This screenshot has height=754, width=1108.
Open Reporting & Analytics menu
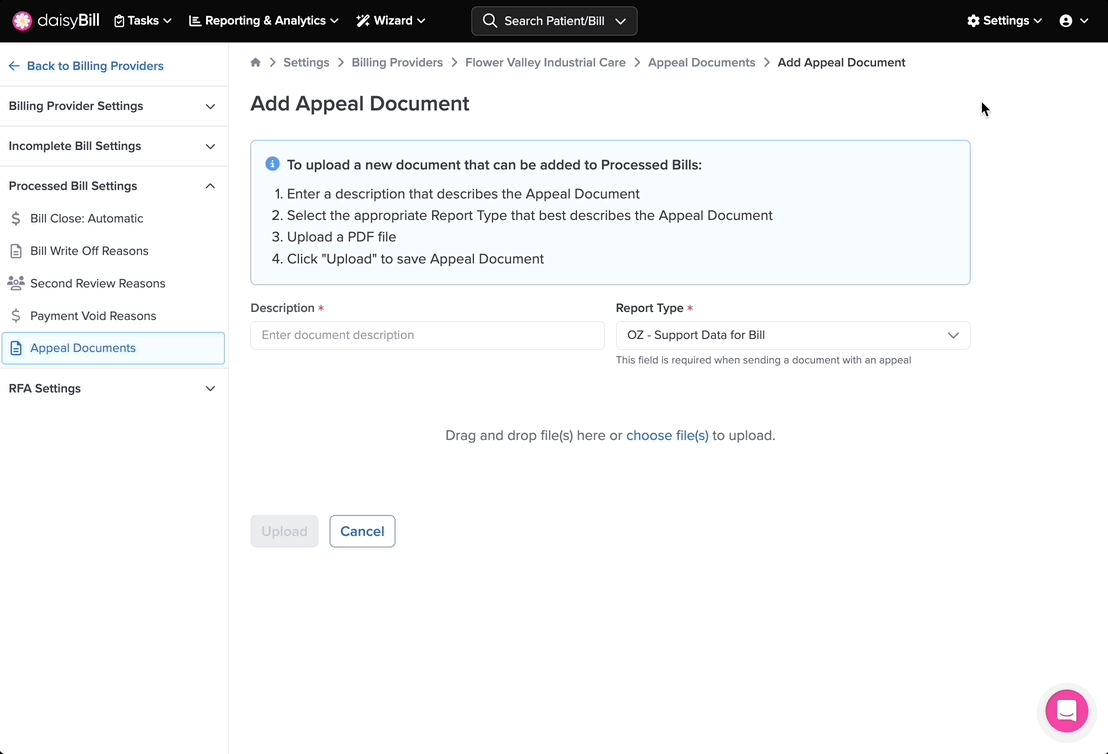coord(264,21)
